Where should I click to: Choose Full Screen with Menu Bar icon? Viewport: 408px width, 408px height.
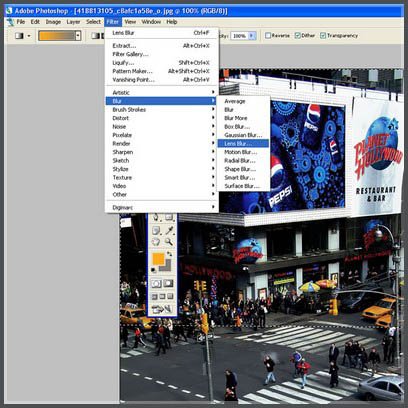(x=162, y=296)
